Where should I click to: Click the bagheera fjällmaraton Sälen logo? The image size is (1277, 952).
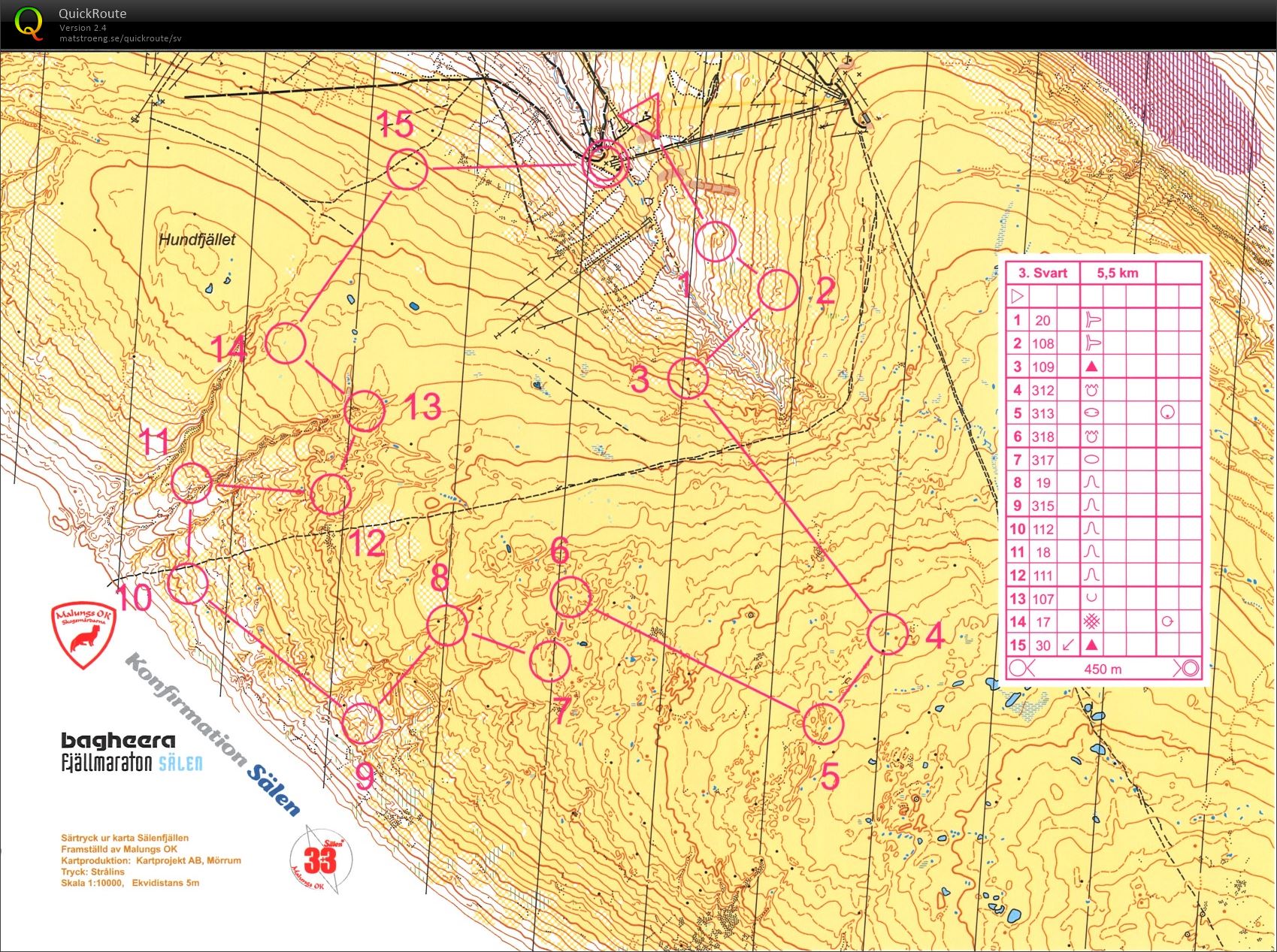point(132,752)
